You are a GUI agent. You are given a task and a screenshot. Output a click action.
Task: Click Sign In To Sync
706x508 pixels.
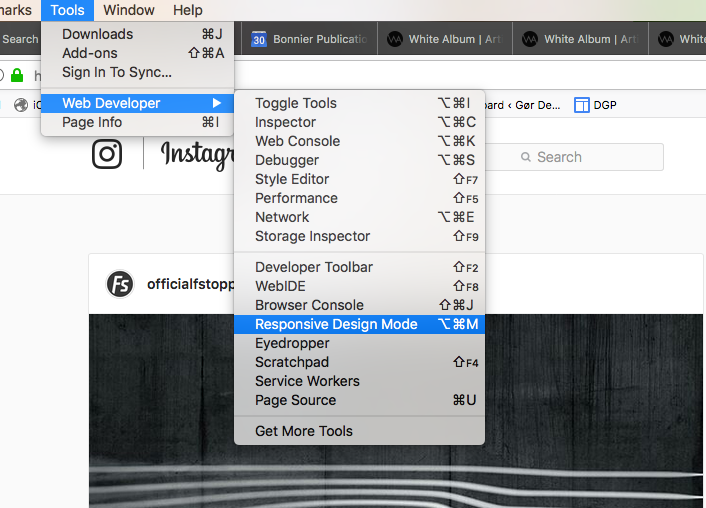[x=116, y=72]
